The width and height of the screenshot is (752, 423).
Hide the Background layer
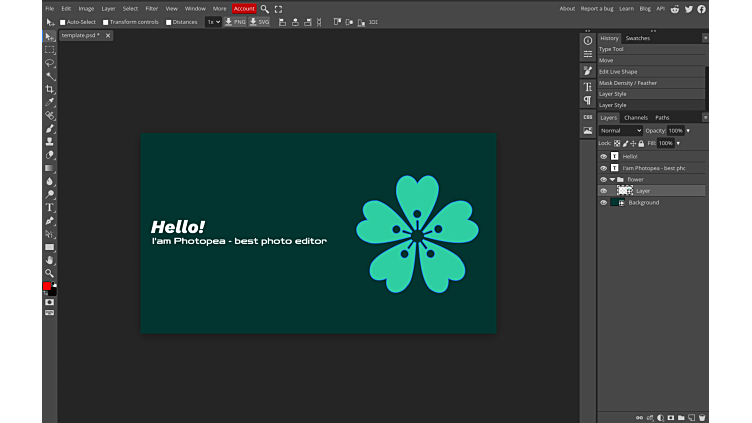pos(603,202)
